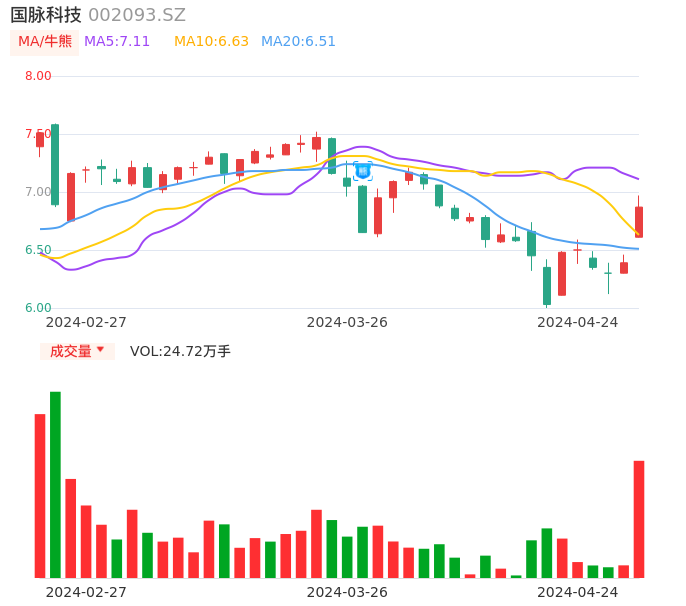This screenshot has width=686, height=606.
Task: Click the stock code 002093.SZ
Action: (x=137, y=15)
